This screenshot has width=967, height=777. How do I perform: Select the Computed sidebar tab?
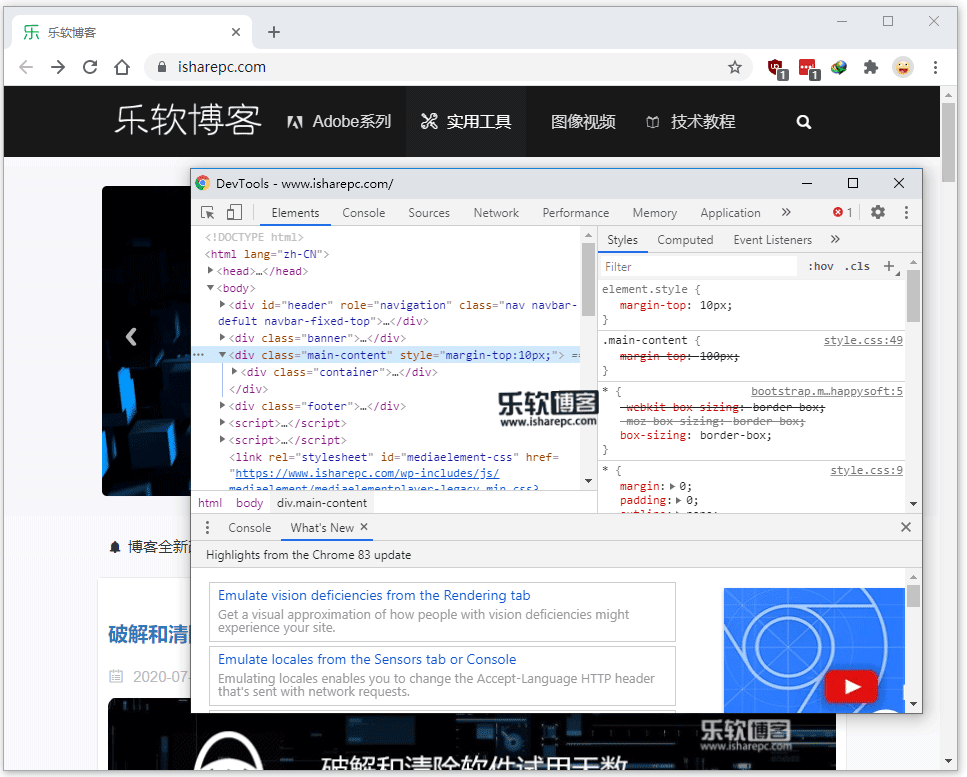(x=685, y=240)
